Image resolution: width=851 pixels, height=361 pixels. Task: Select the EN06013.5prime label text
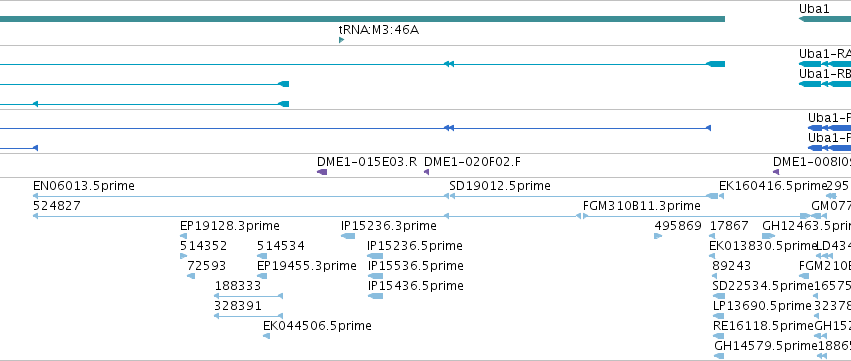84,186
